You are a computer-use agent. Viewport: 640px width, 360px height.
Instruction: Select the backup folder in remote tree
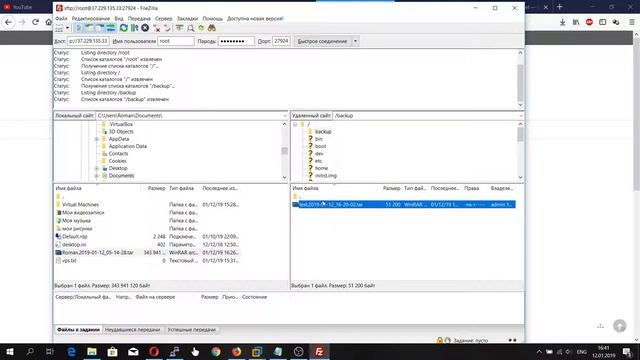click(x=323, y=131)
